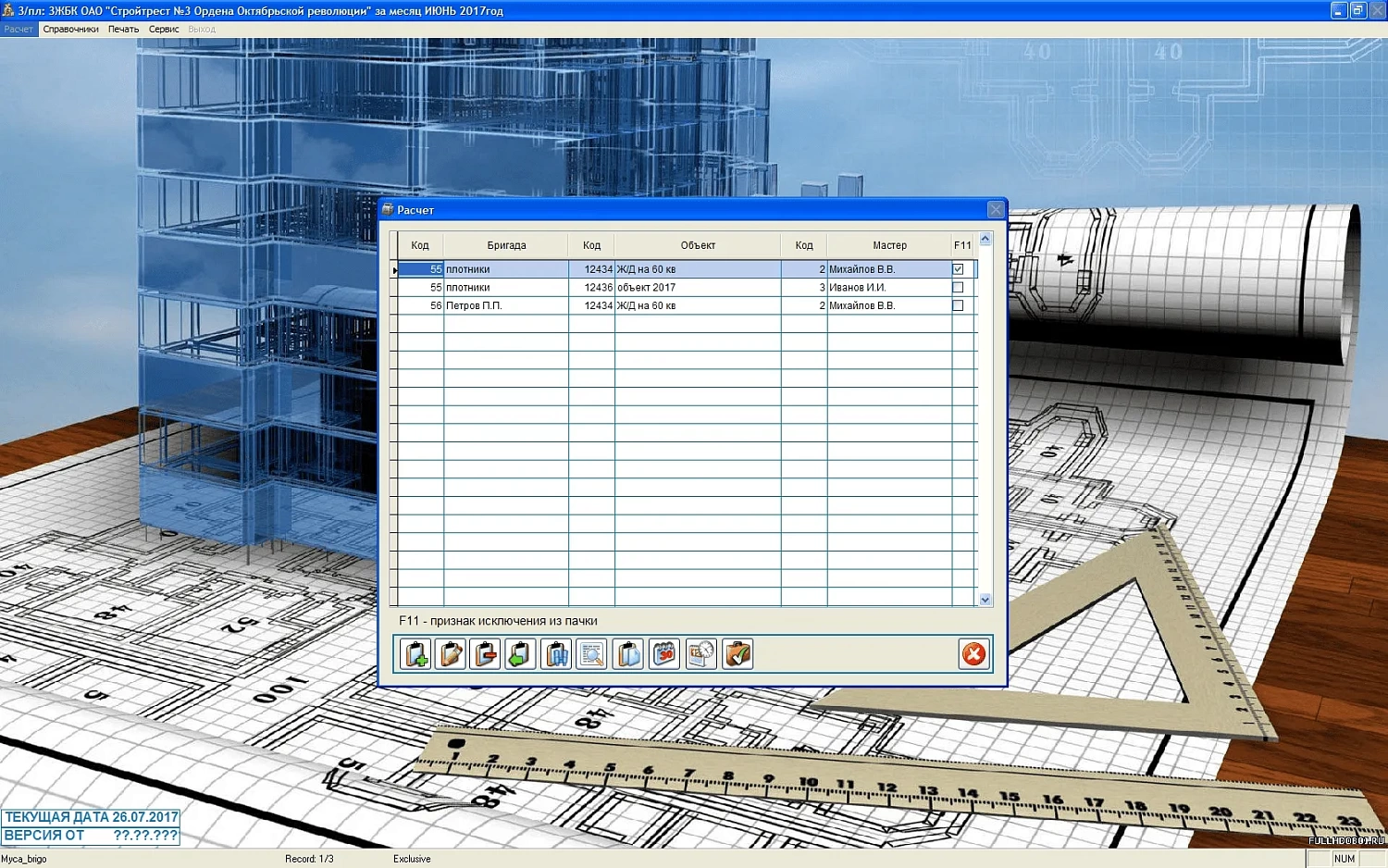Restore down the main application window
Image resolution: width=1388 pixels, height=868 pixels.
click(x=1358, y=10)
